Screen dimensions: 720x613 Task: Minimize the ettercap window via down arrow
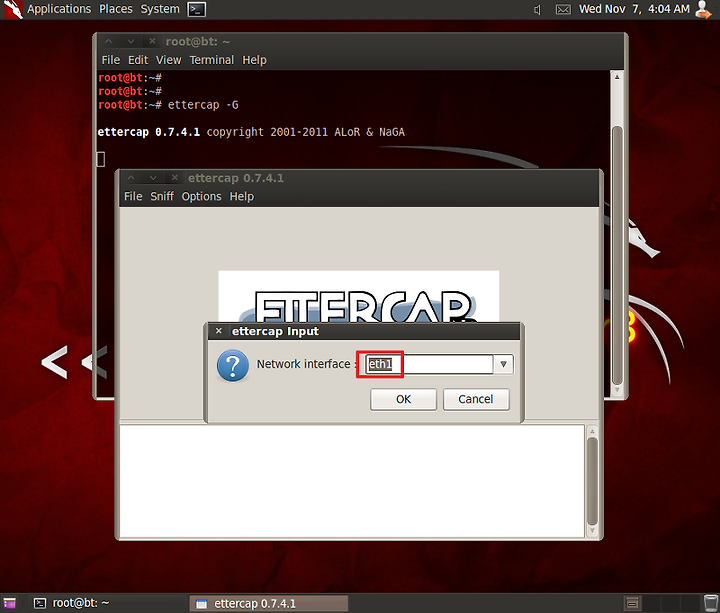[153, 178]
